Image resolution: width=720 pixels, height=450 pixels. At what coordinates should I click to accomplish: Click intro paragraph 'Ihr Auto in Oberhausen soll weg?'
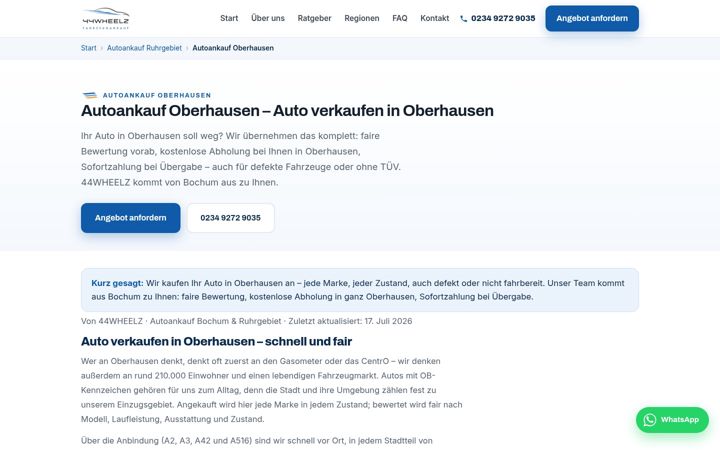pyautogui.click(x=241, y=159)
